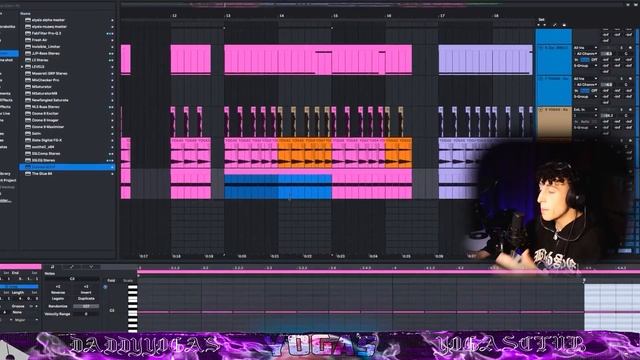Select Ozone 9 Imager in browser
This screenshot has width=640, height=360.
click(67, 120)
